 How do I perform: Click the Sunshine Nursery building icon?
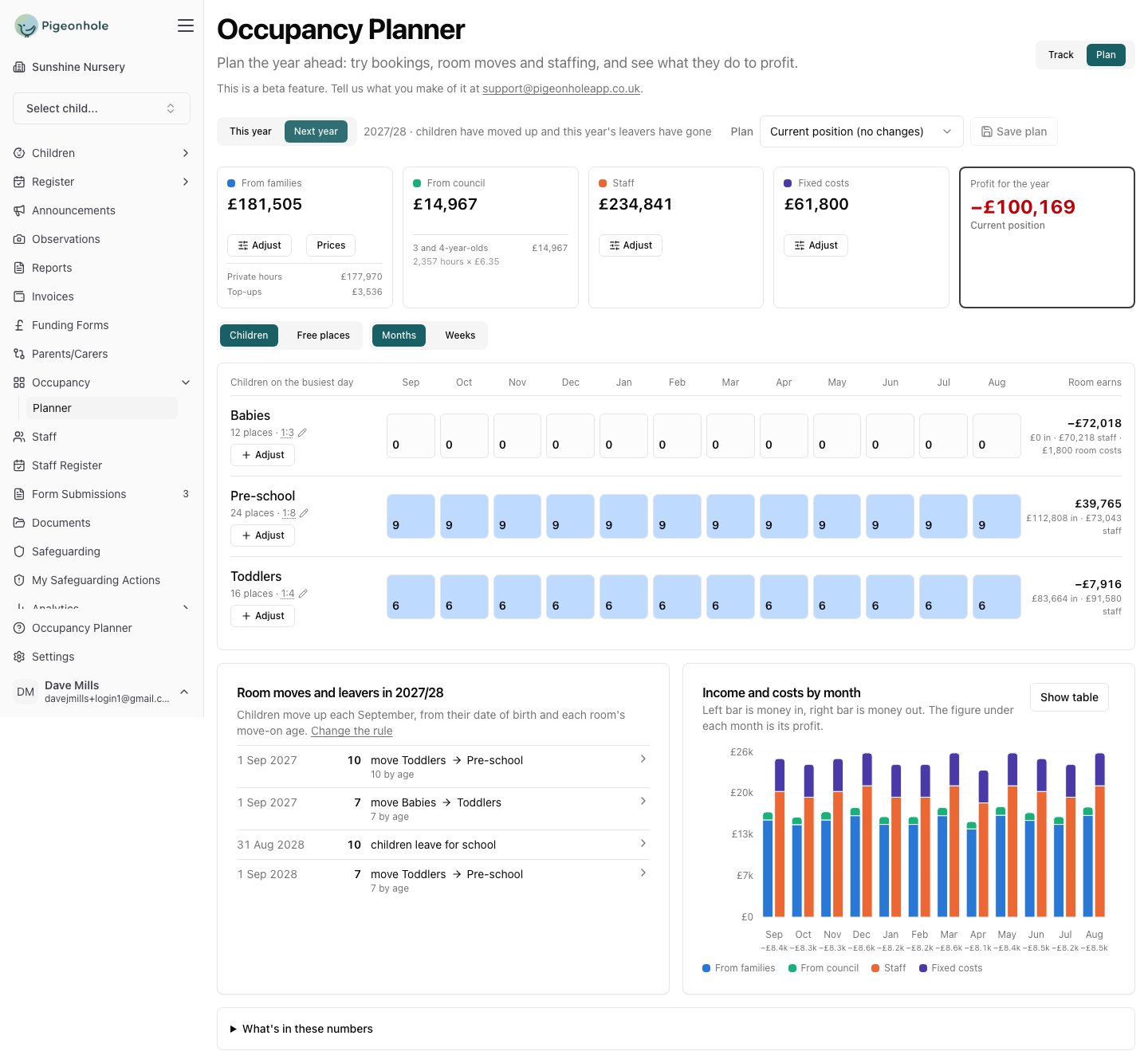(x=19, y=67)
